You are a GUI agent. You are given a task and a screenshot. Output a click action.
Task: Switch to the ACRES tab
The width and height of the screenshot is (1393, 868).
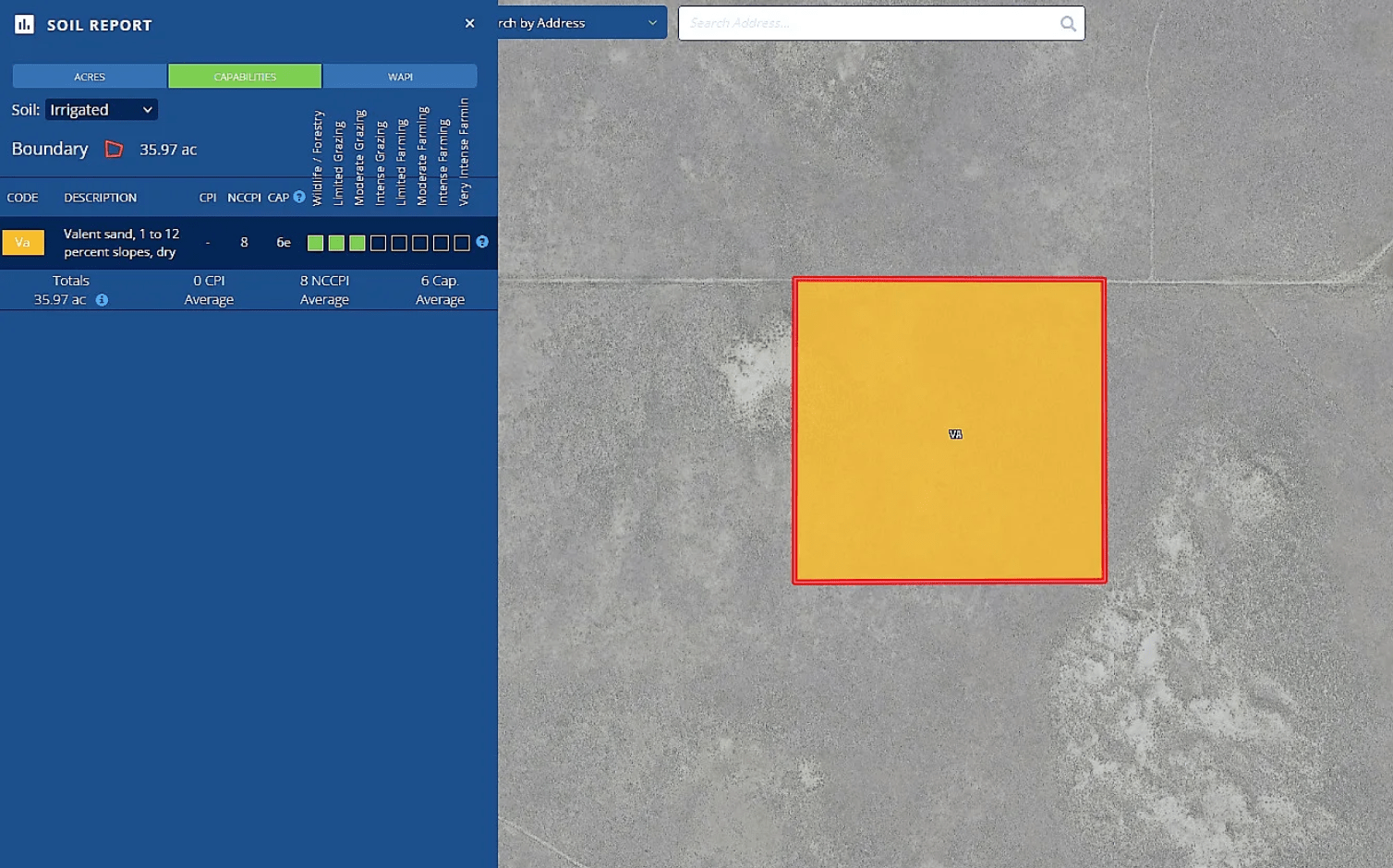coord(89,76)
